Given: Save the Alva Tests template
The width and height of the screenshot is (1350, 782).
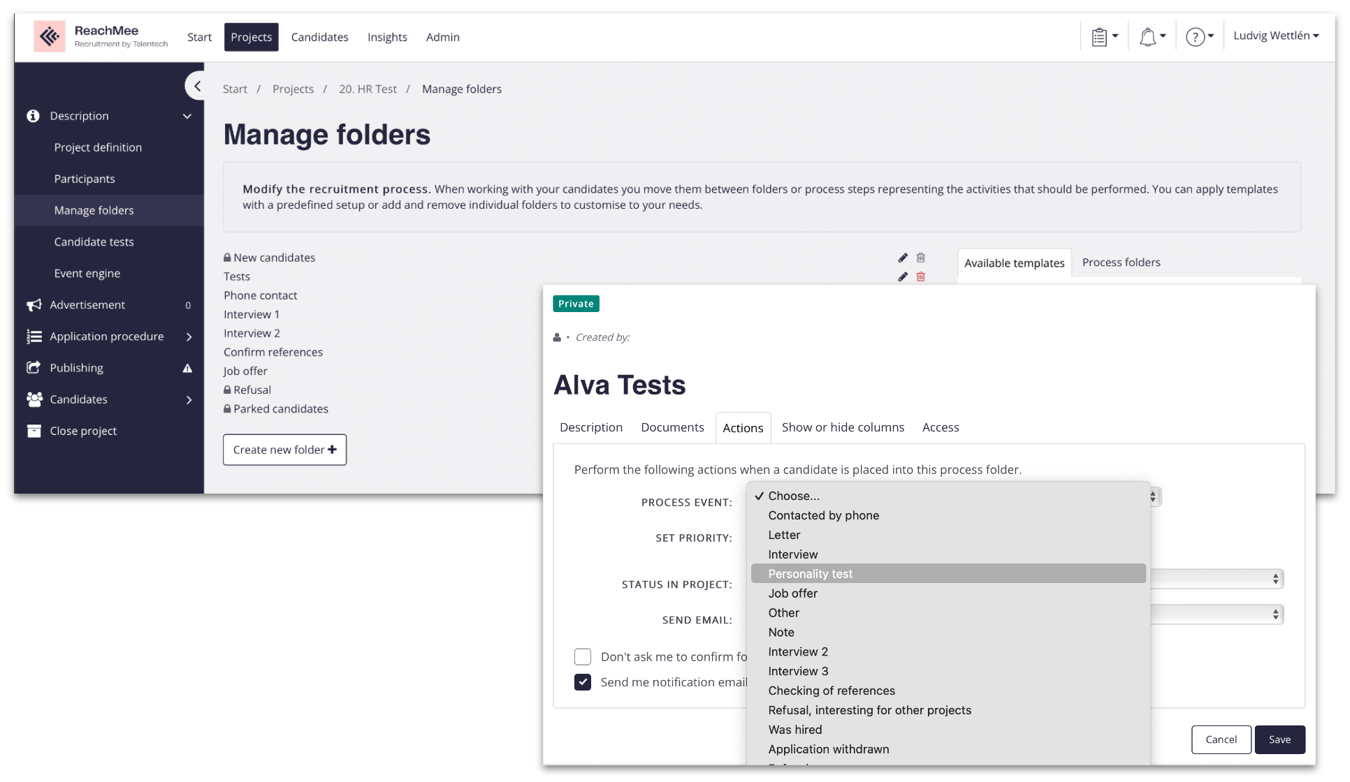Looking at the screenshot, I should coord(1280,739).
